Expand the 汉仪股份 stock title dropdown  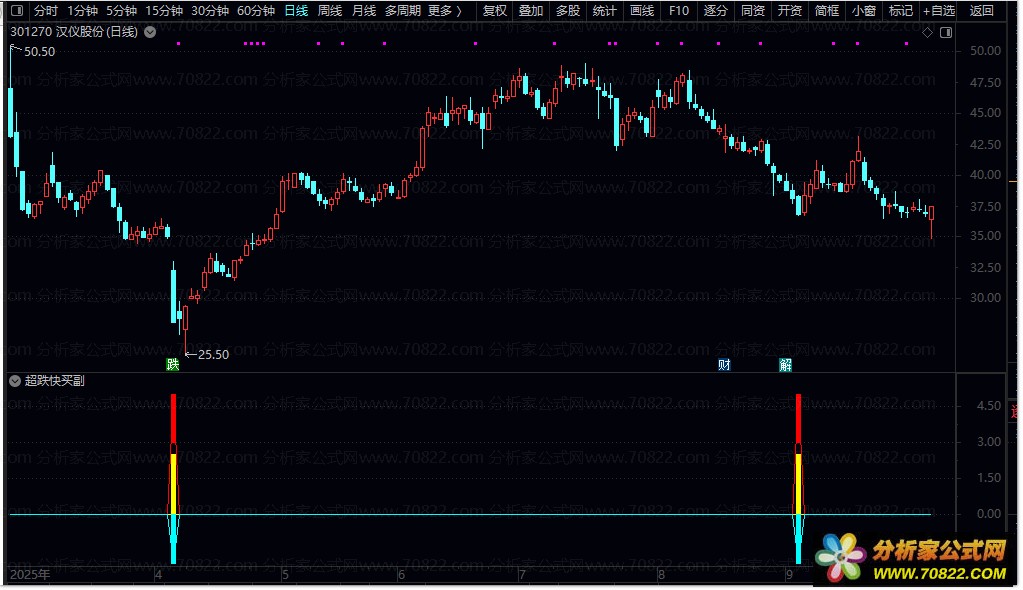150,32
